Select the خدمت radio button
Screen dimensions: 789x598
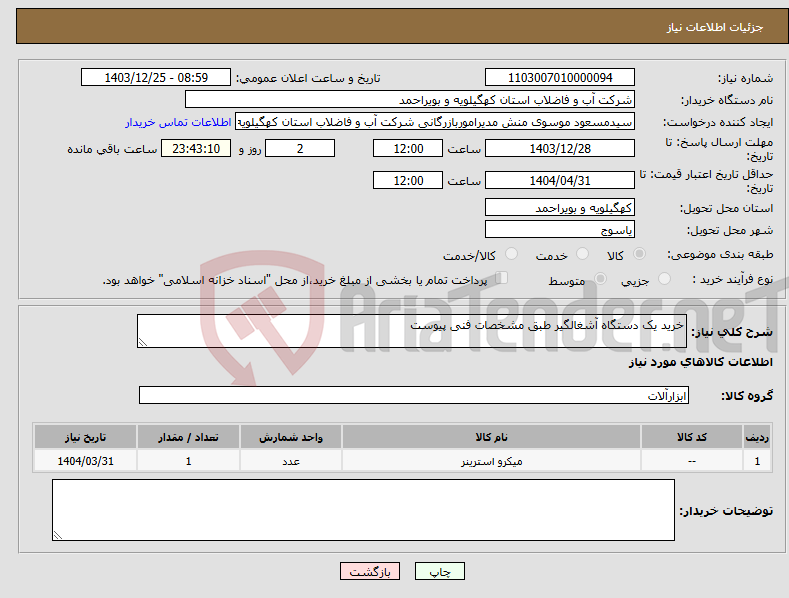(x=582, y=254)
